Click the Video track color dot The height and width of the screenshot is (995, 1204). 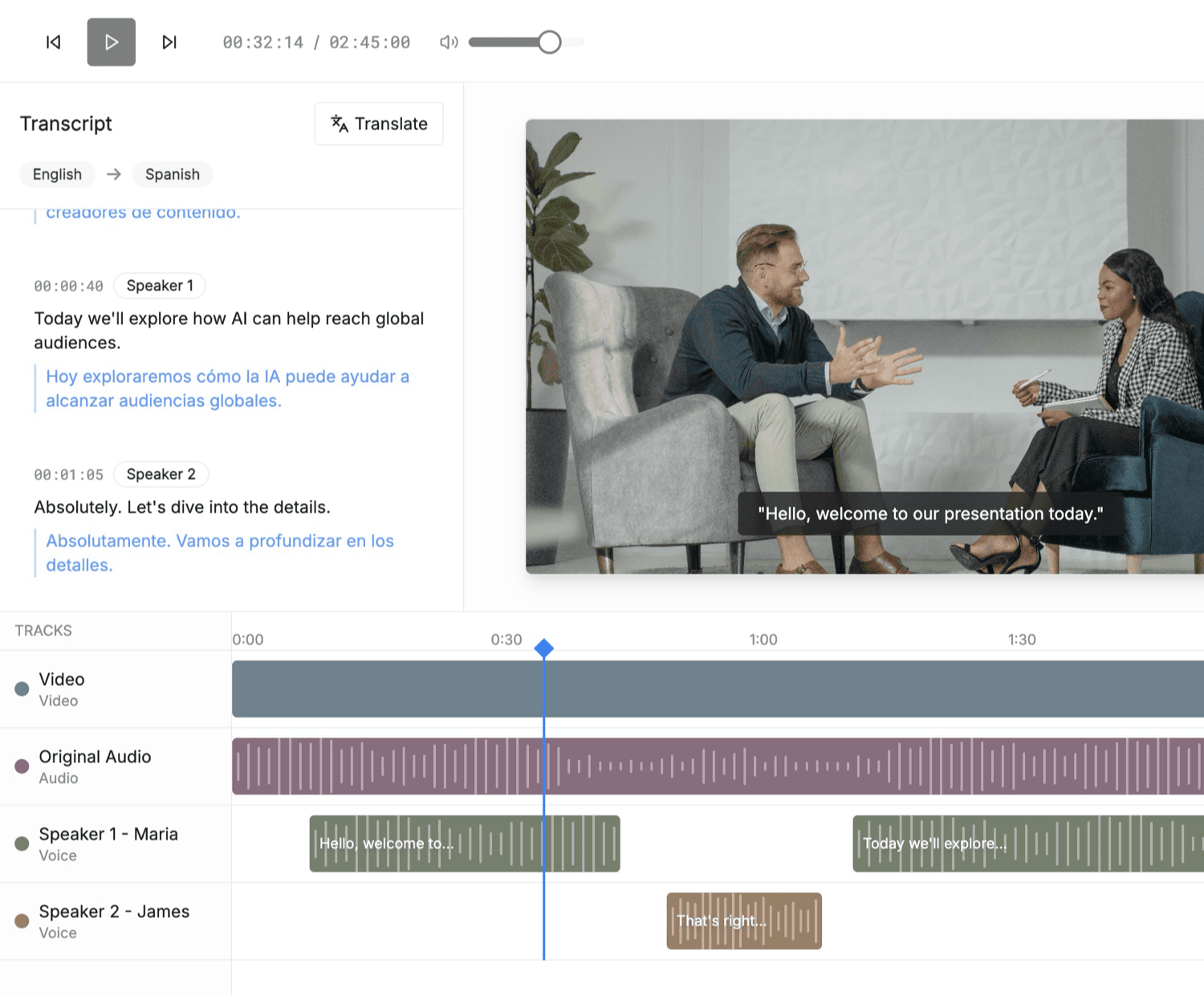point(22,689)
